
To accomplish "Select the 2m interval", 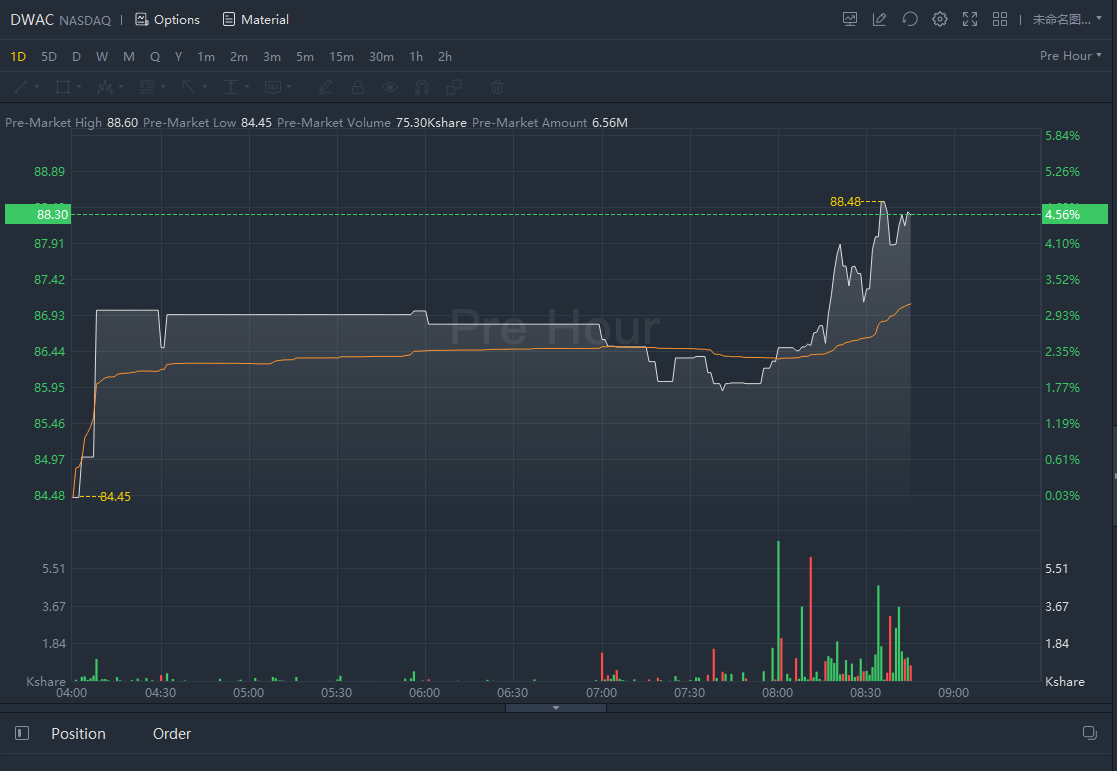I will pos(239,56).
